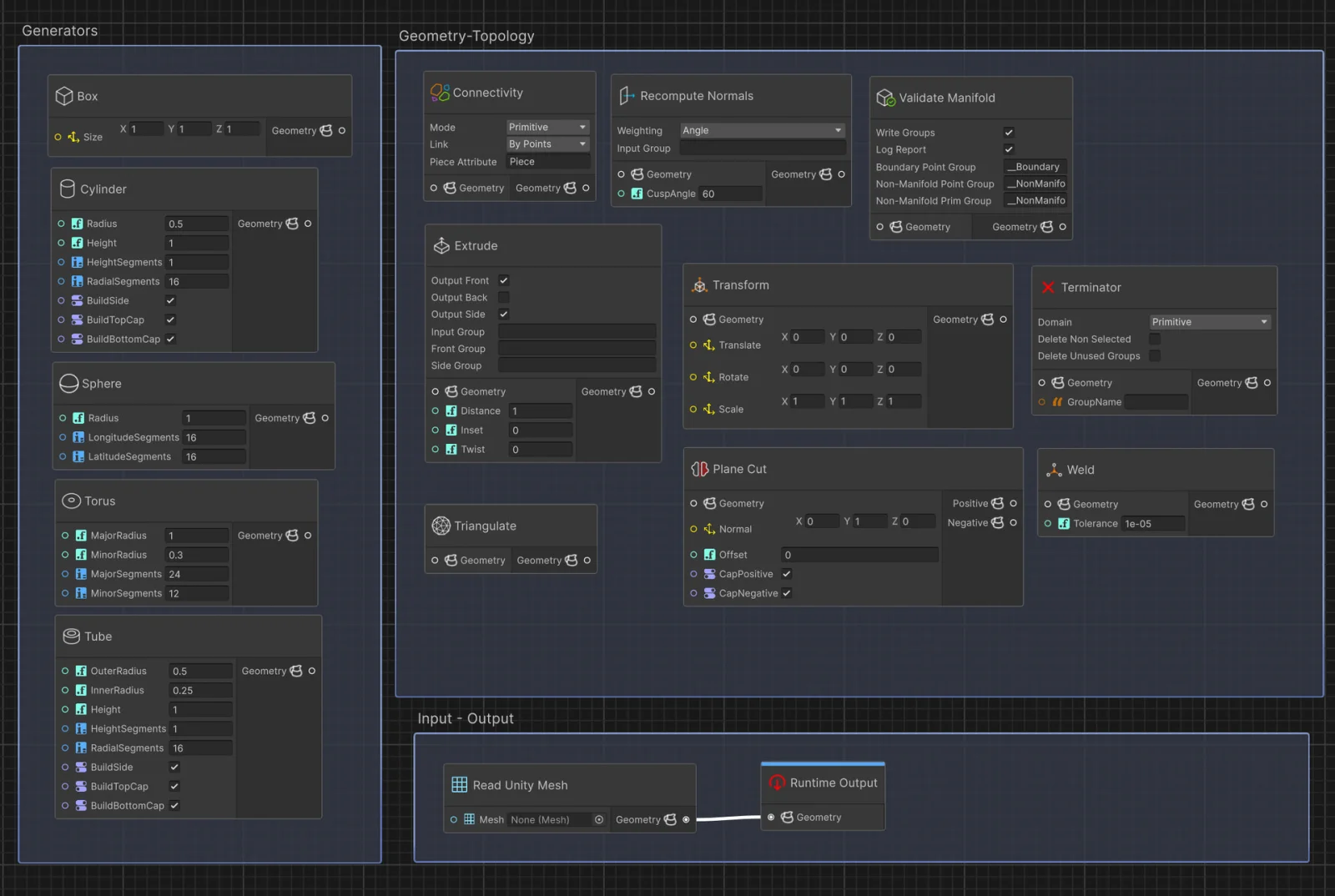
Task: Click the Box node icon
Action: pos(64,96)
